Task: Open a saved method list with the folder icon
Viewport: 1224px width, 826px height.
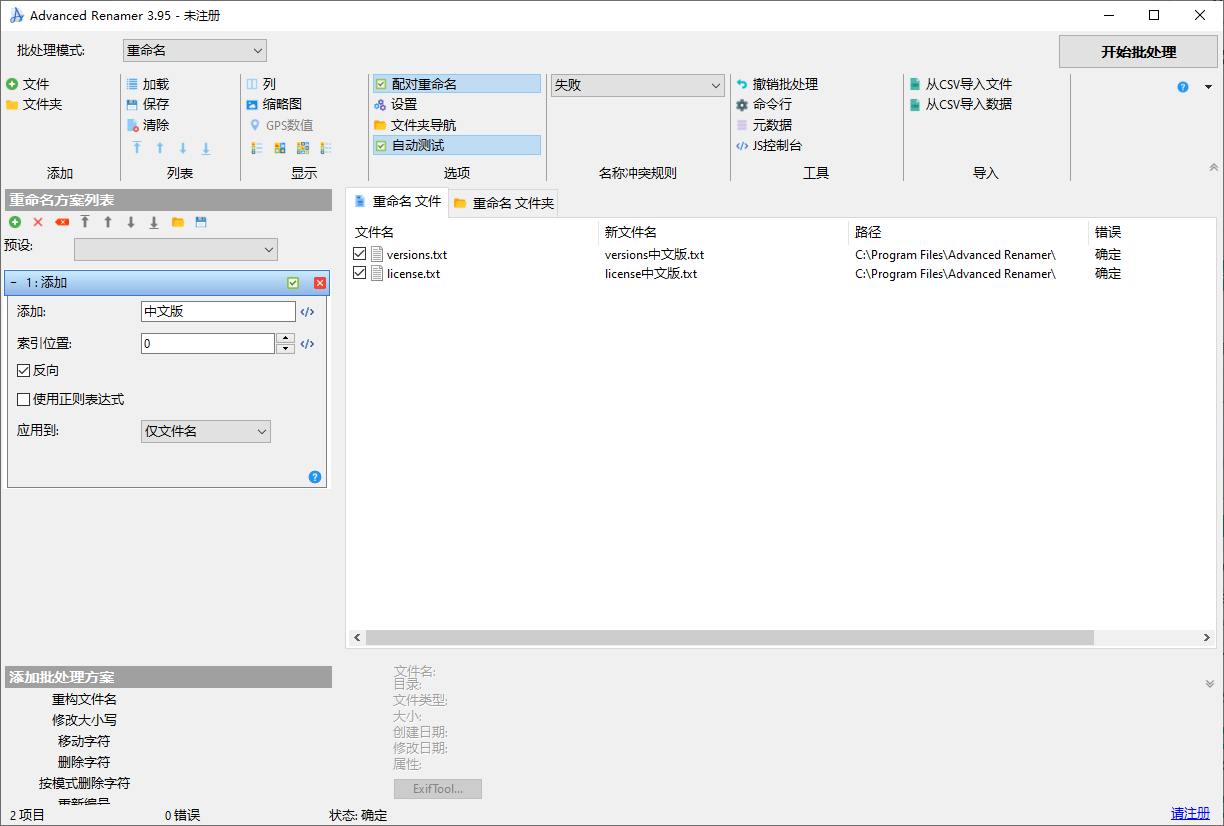Action: (x=178, y=222)
